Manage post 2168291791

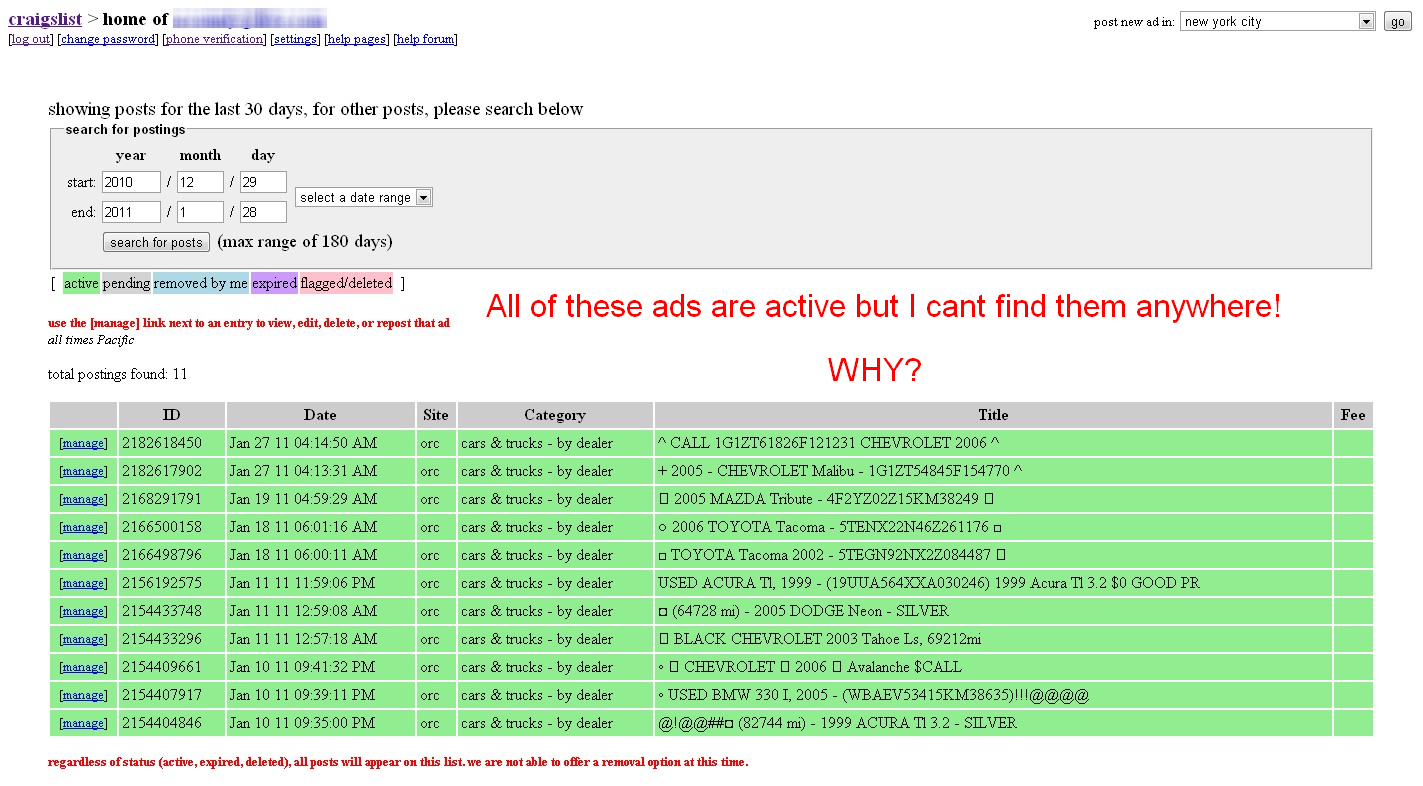83,499
